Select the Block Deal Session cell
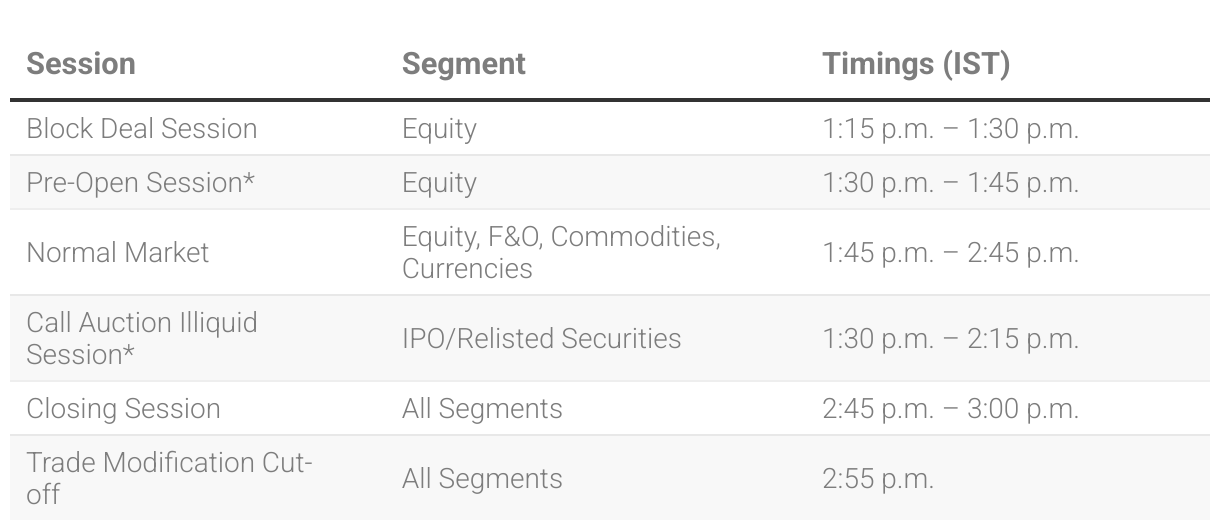The height and width of the screenshot is (530, 1220). (x=141, y=129)
